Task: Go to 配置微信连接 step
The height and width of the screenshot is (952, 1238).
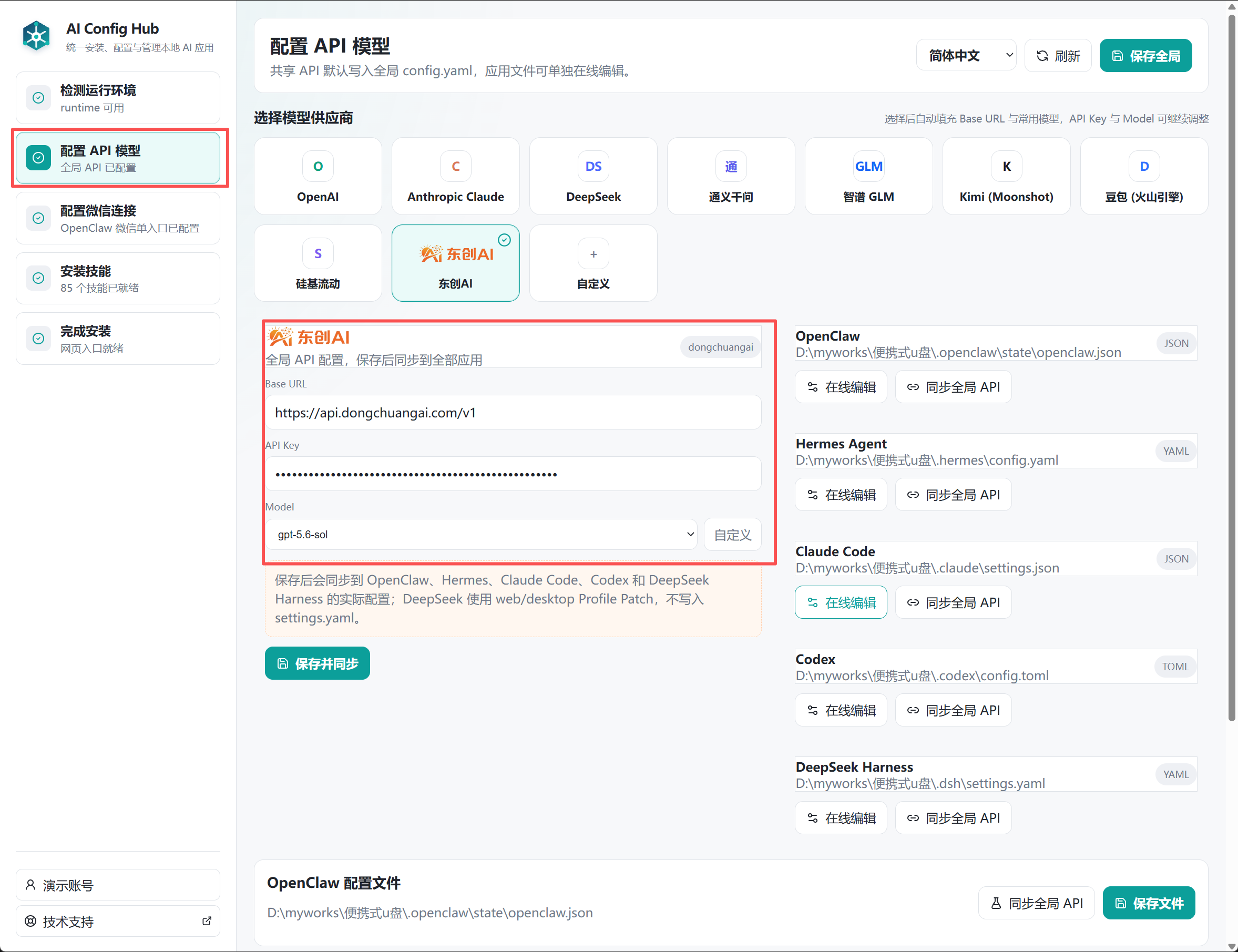Action: [x=118, y=218]
